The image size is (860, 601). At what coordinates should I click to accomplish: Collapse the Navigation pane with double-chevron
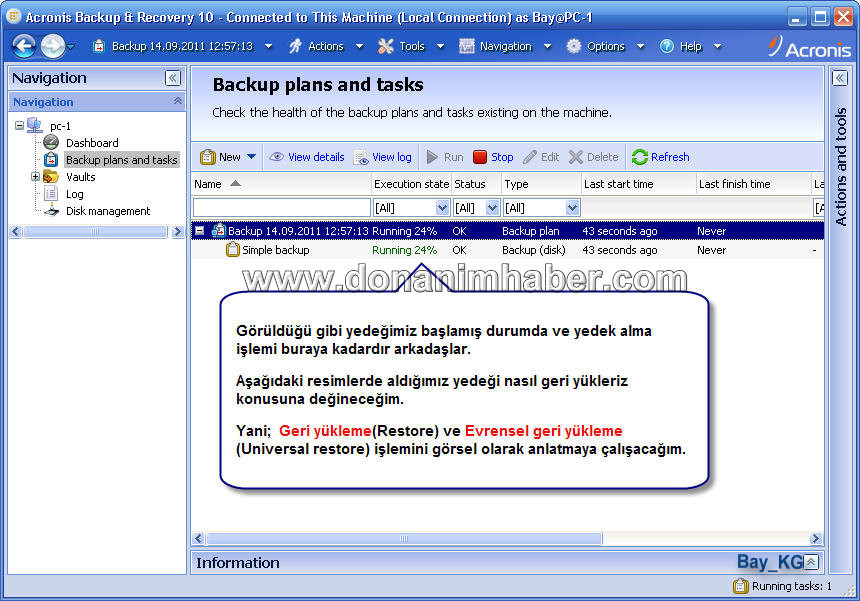[x=173, y=78]
